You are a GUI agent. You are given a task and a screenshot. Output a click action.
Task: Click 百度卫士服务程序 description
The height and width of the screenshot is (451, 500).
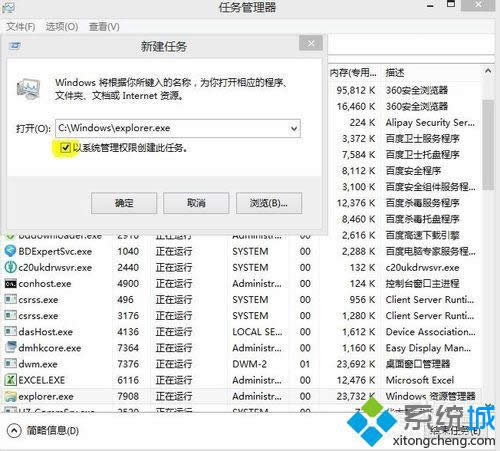(x=422, y=138)
